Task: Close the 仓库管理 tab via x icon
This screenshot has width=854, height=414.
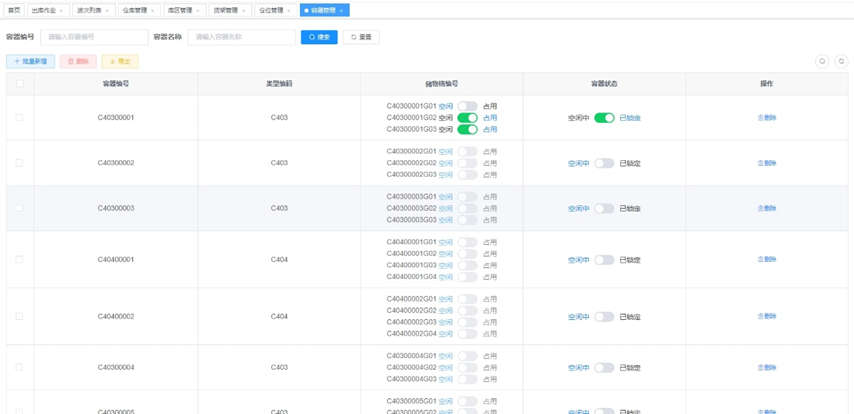Action: point(152,11)
